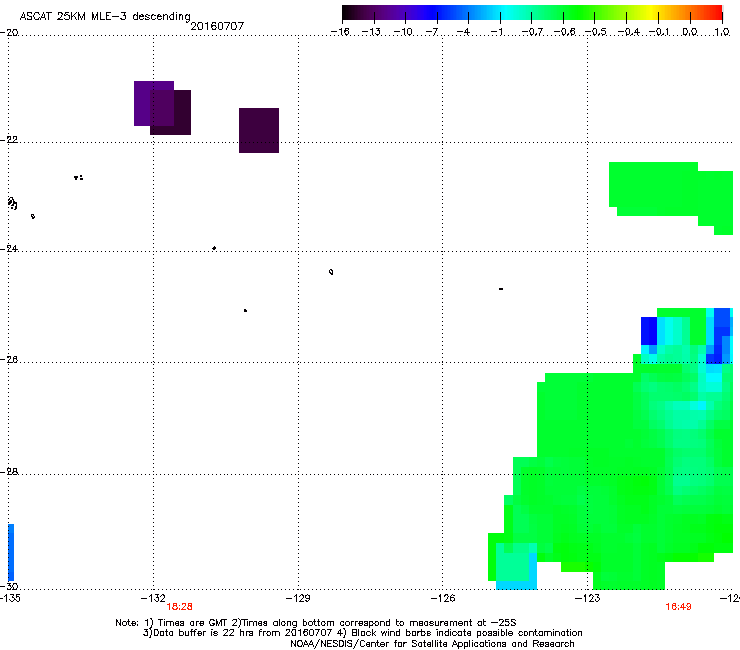Click the note line "Times are GMT"
This screenshot has width=740, height=650.
[315, 623]
